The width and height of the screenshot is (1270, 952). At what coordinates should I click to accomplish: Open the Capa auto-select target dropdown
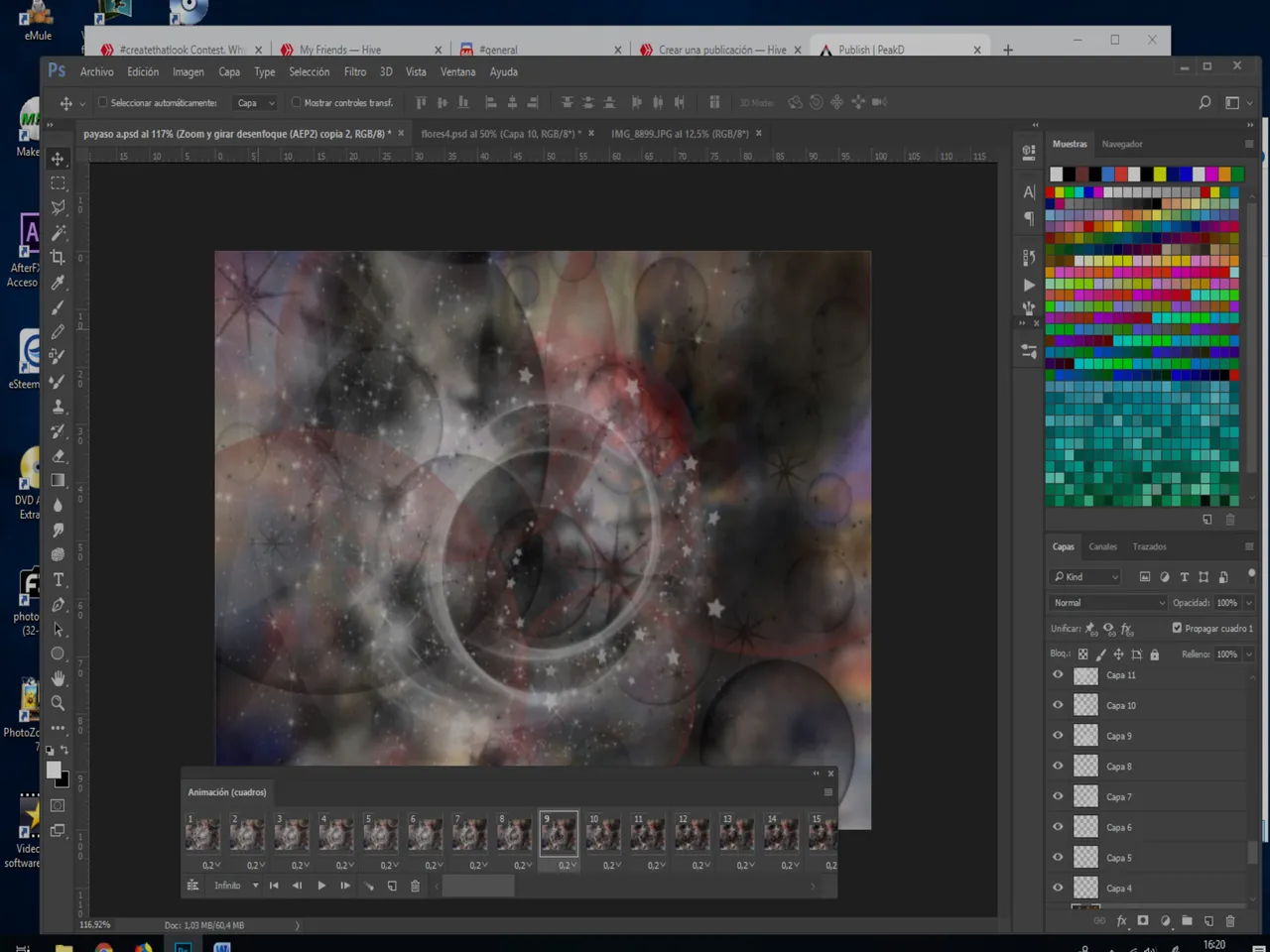[x=255, y=103]
